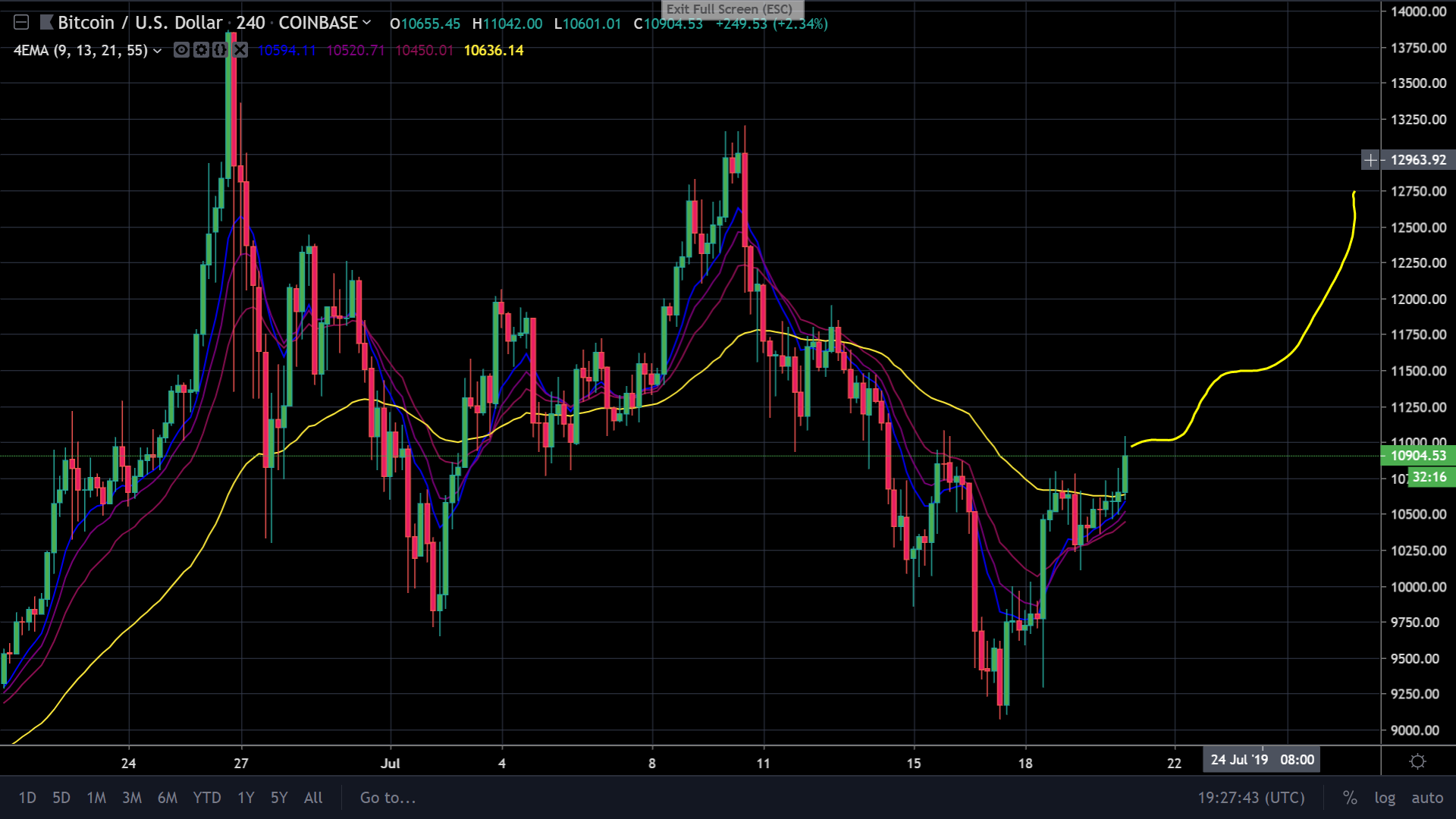1456x819 pixels.
Task: Expand the 4EMA indicator dropdown arrow
Action: (x=157, y=51)
